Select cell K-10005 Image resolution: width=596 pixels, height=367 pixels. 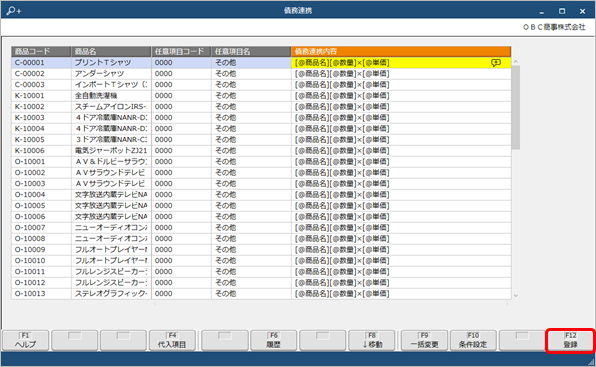click(41, 140)
